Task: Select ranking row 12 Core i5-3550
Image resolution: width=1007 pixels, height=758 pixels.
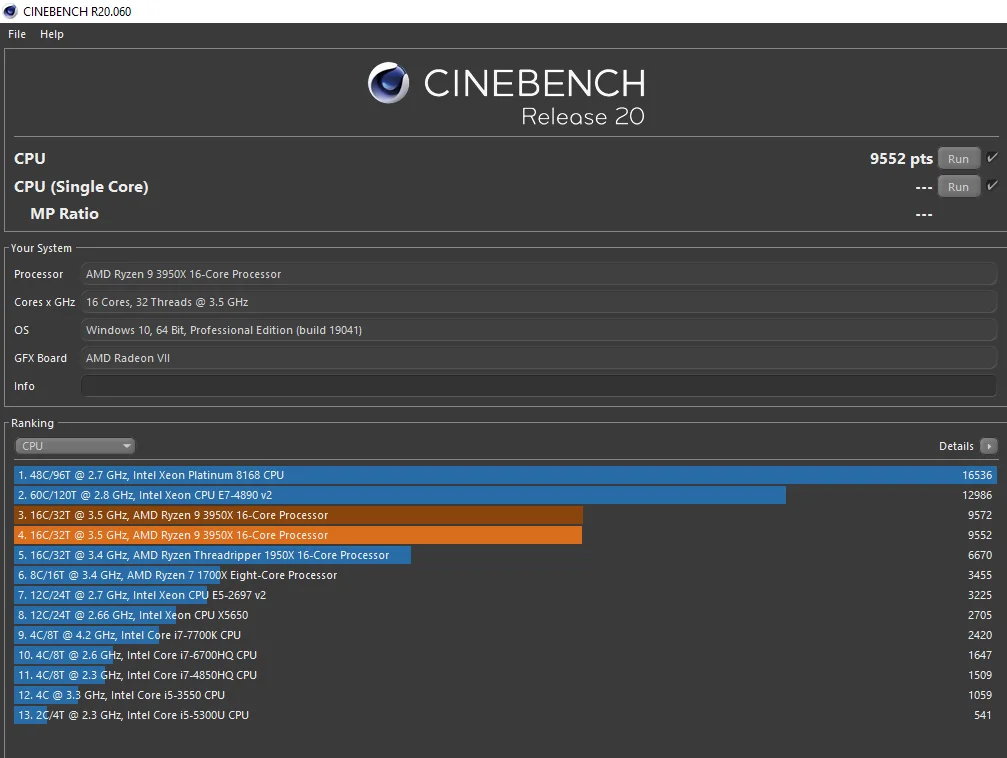Action: [505, 694]
